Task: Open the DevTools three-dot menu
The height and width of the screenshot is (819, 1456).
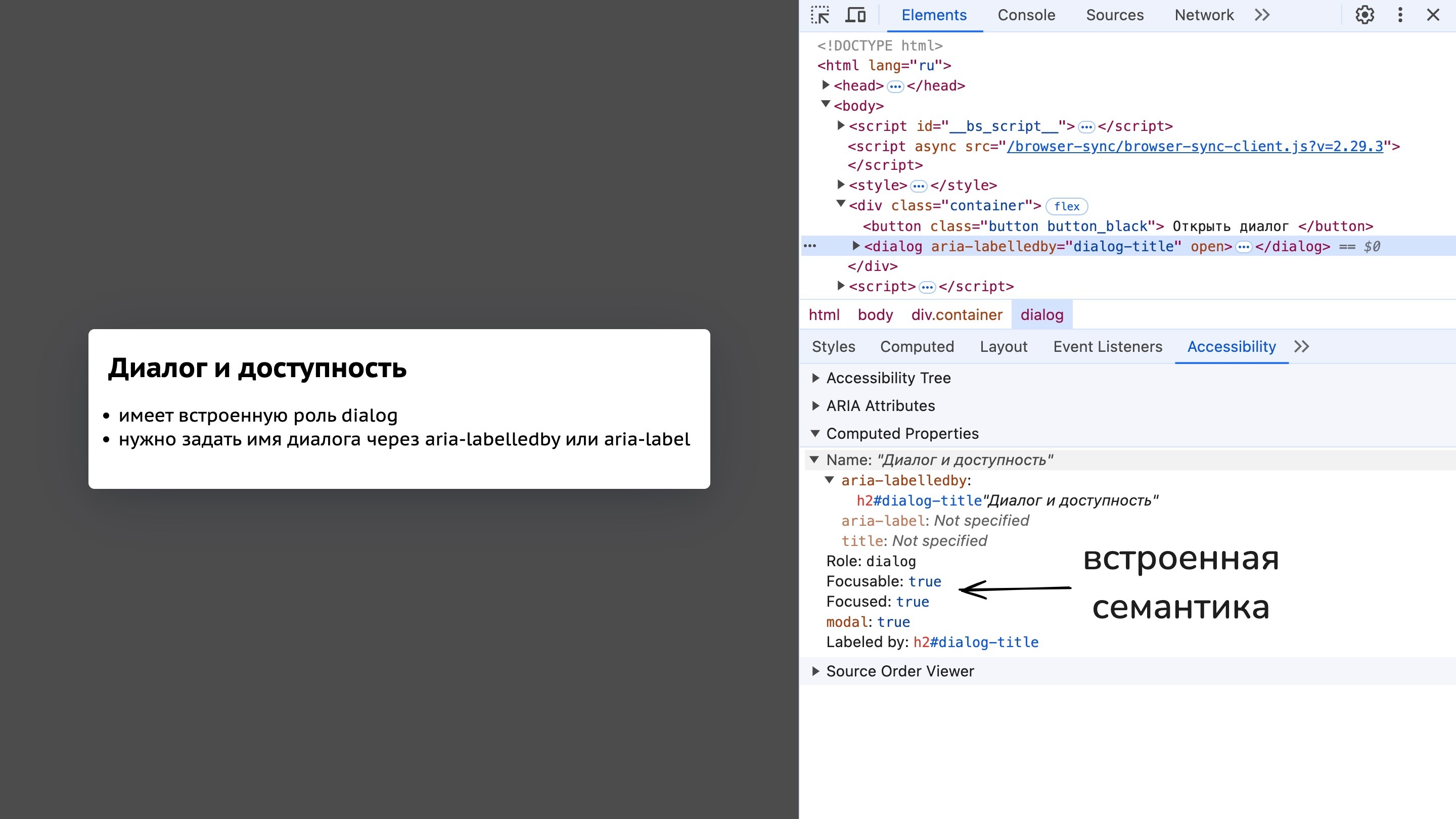Action: 1400,15
